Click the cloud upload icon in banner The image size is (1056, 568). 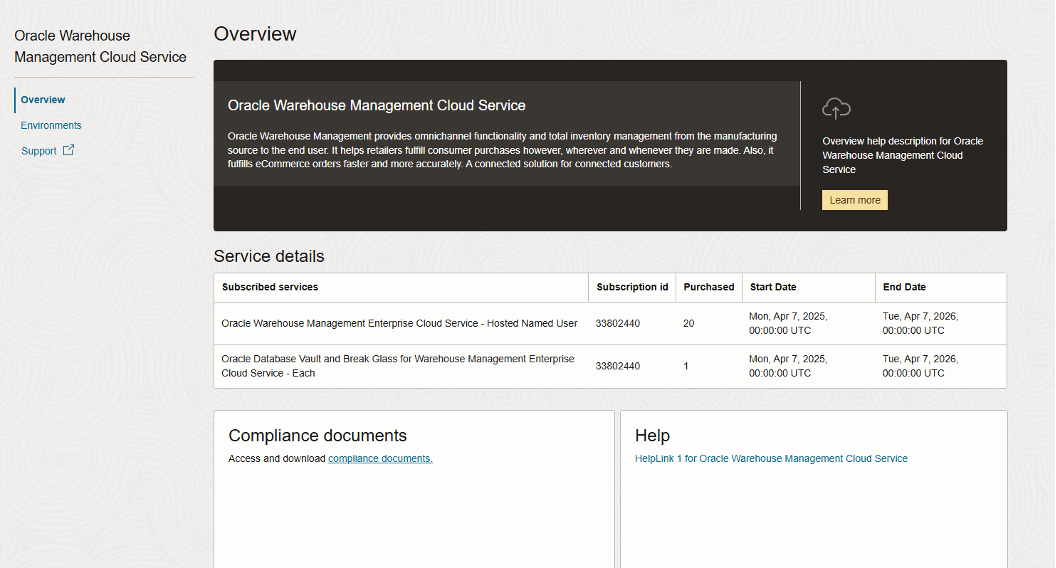(836, 108)
